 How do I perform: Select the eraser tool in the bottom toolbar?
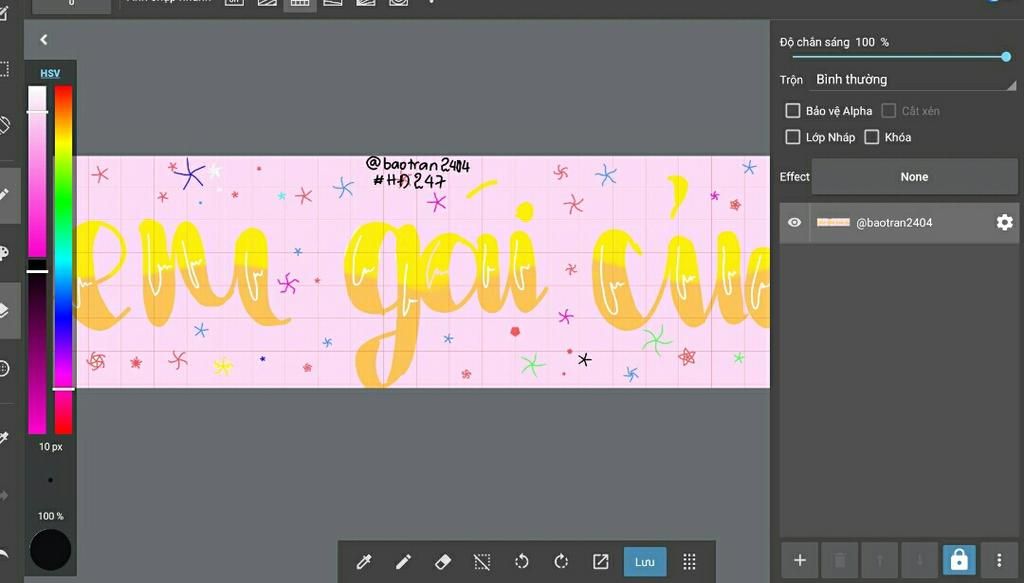coord(443,561)
